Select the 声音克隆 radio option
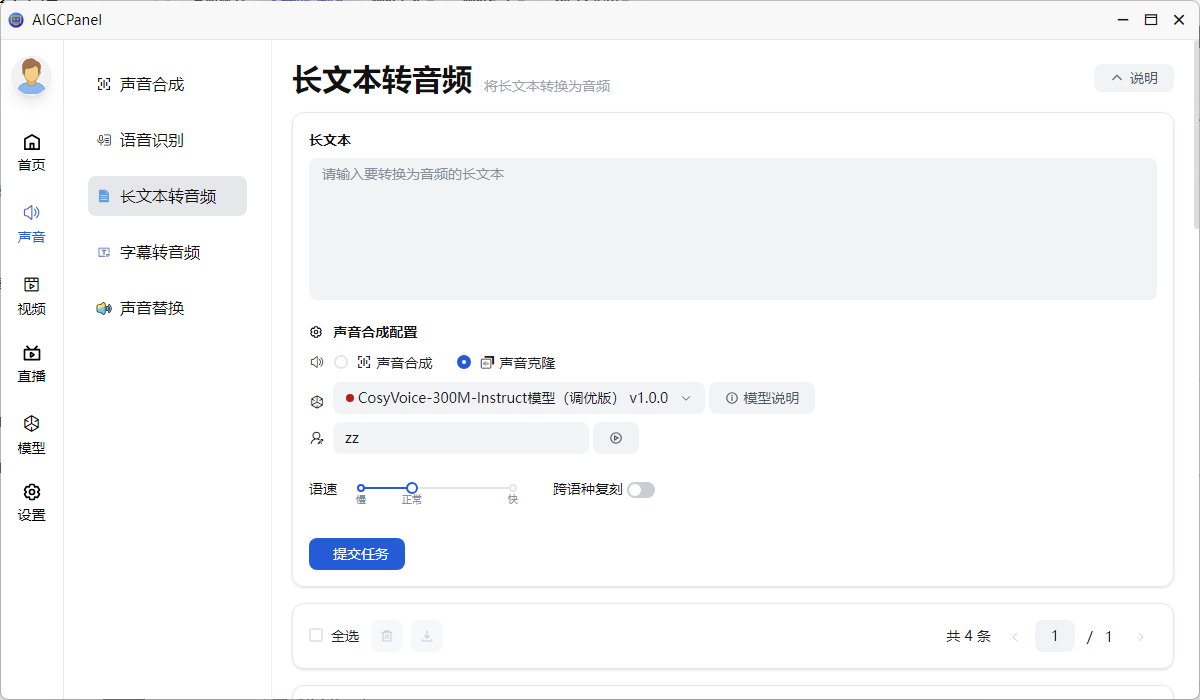The width and height of the screenshot is (1200, 700). pyautogui.click(x=464, y=362)
